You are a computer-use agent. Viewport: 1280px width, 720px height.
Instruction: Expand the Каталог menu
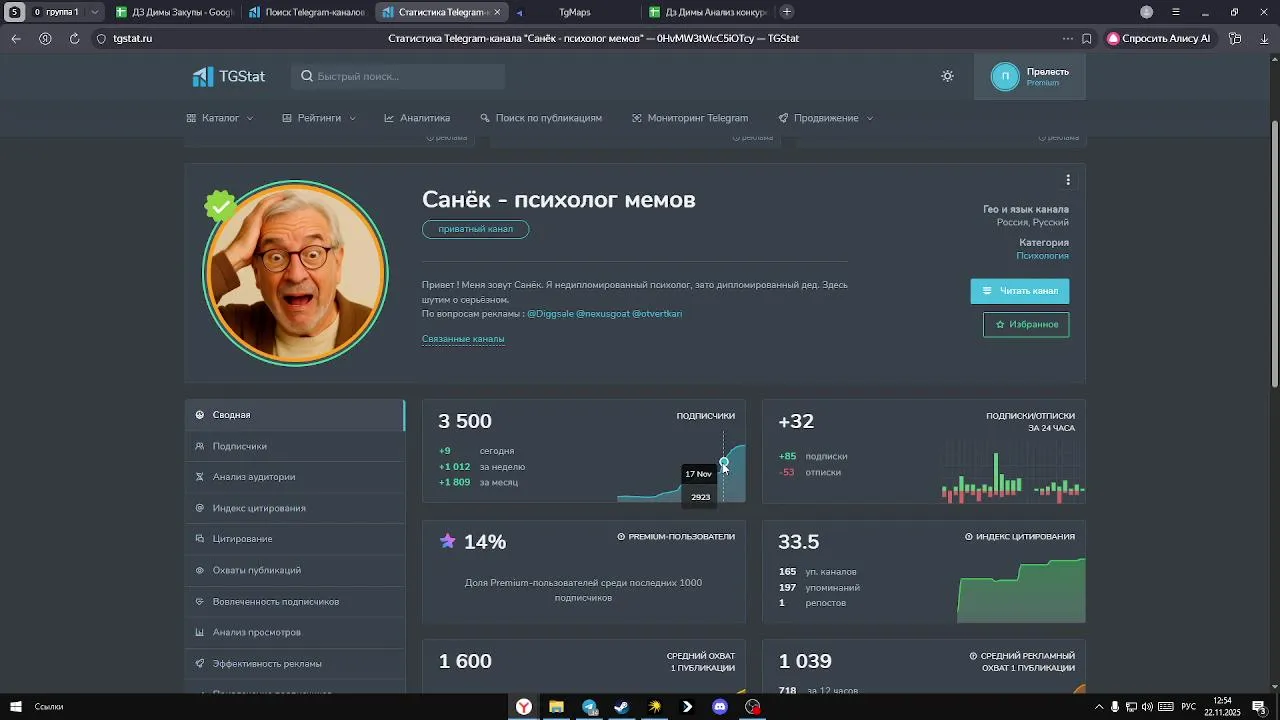[220, 118]
